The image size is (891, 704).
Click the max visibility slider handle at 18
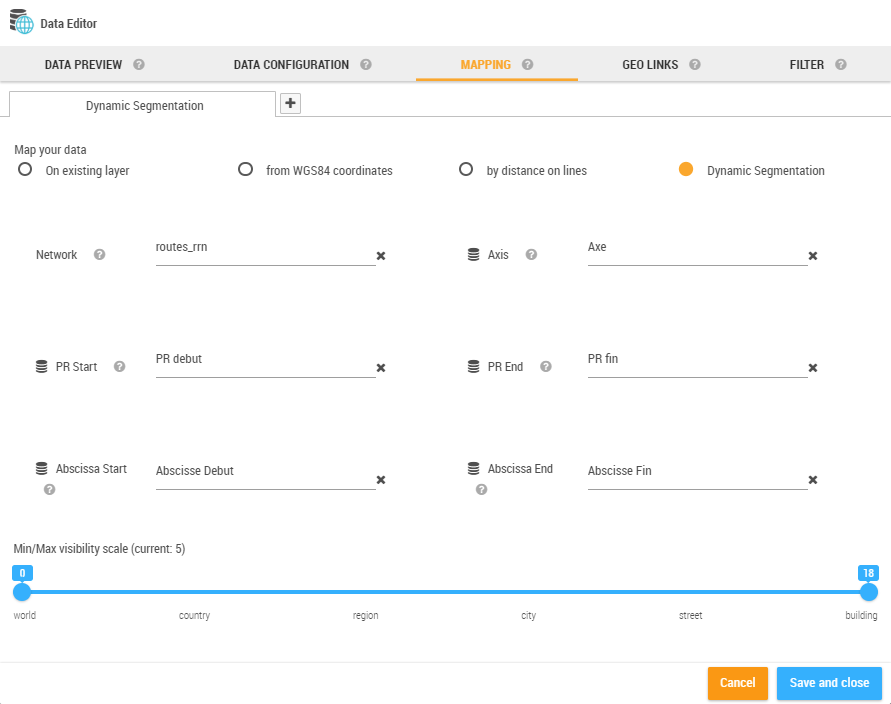(869, 592)
